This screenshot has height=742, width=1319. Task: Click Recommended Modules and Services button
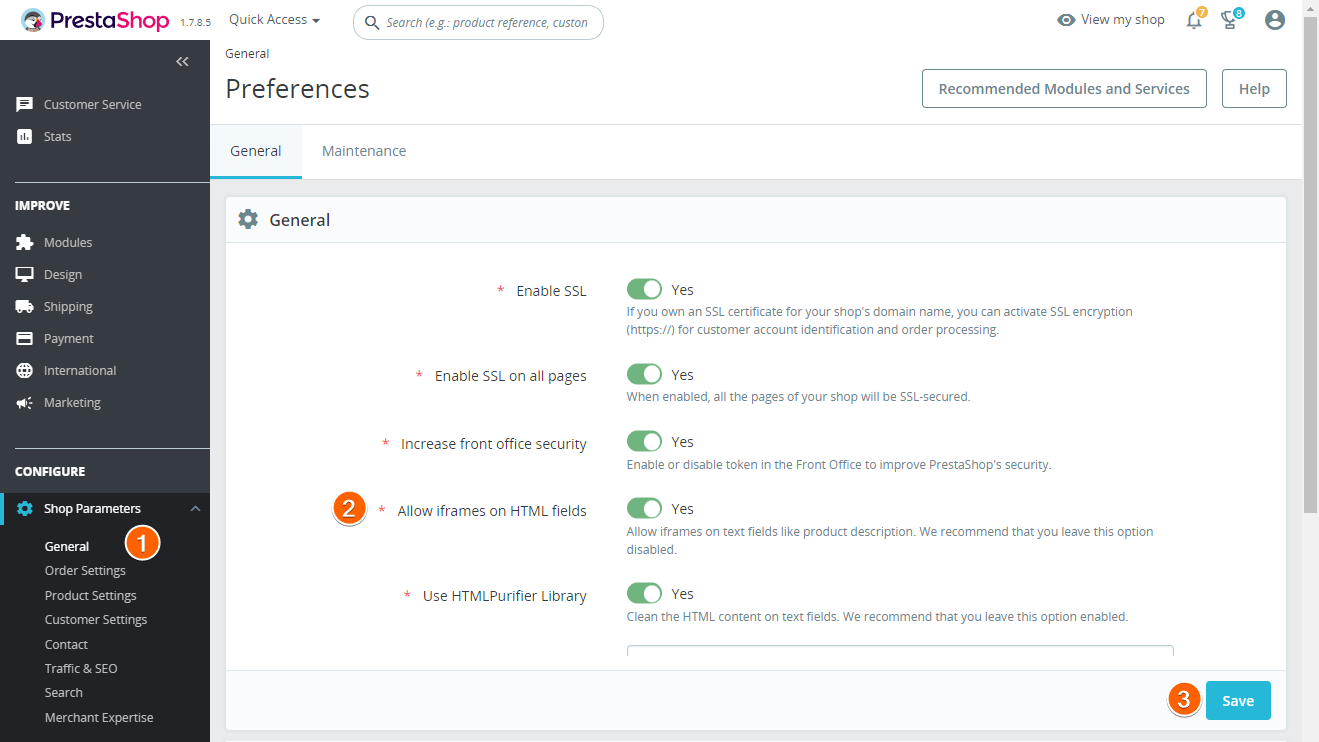tap(1063, 89)
